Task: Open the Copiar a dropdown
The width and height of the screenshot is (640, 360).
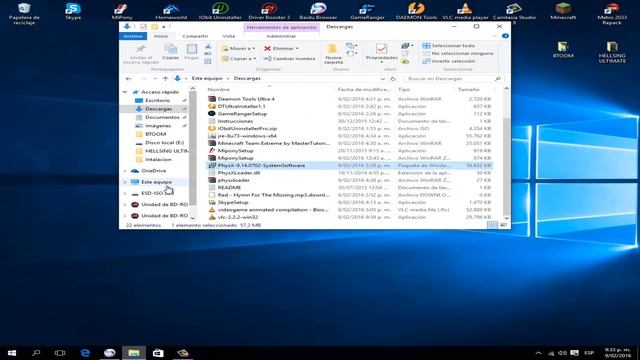Action: pyautogui.click(x=239, y=59)
